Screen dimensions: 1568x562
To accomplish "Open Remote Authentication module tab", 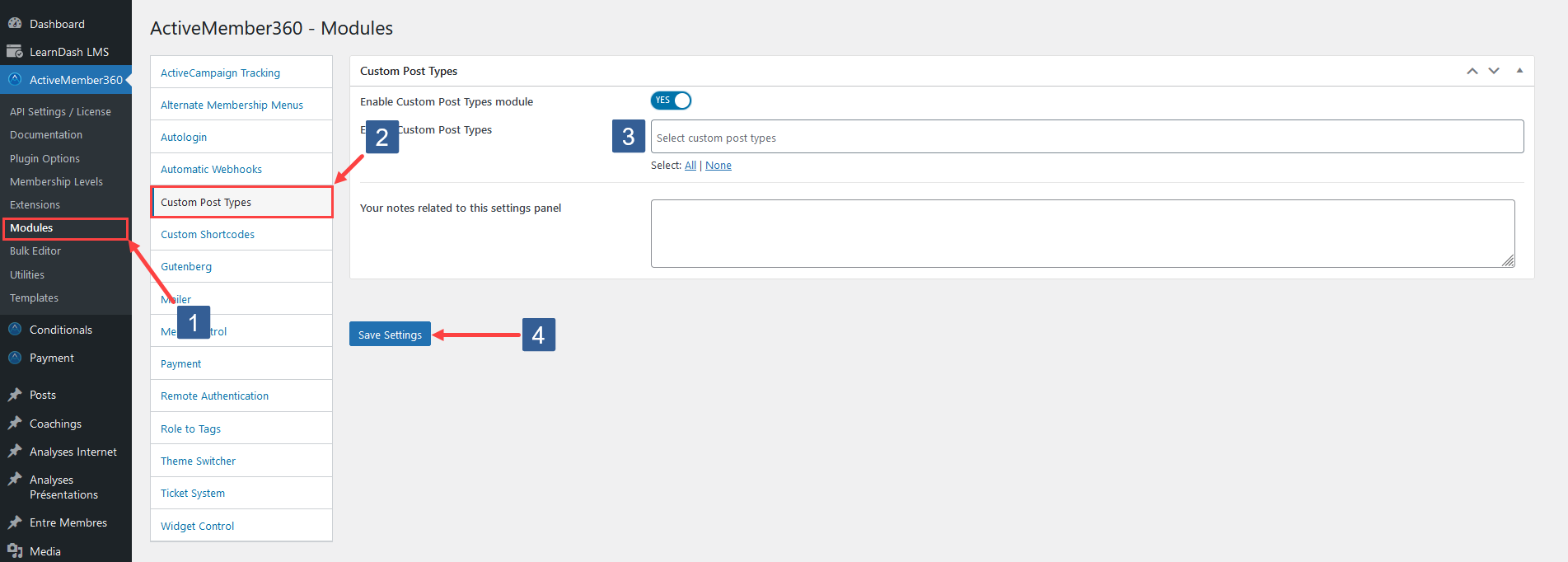I will [x=241, y=396].
